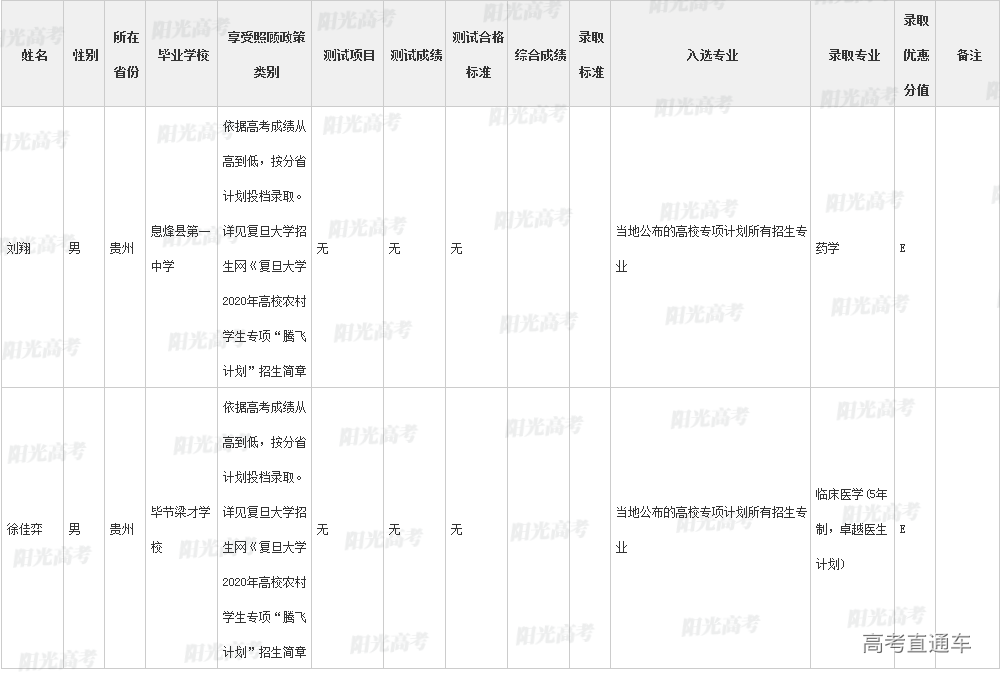Select the 毕节梁才学校 school cell
This screenshot has width=1000, height=683.
[x=181, y=529]
